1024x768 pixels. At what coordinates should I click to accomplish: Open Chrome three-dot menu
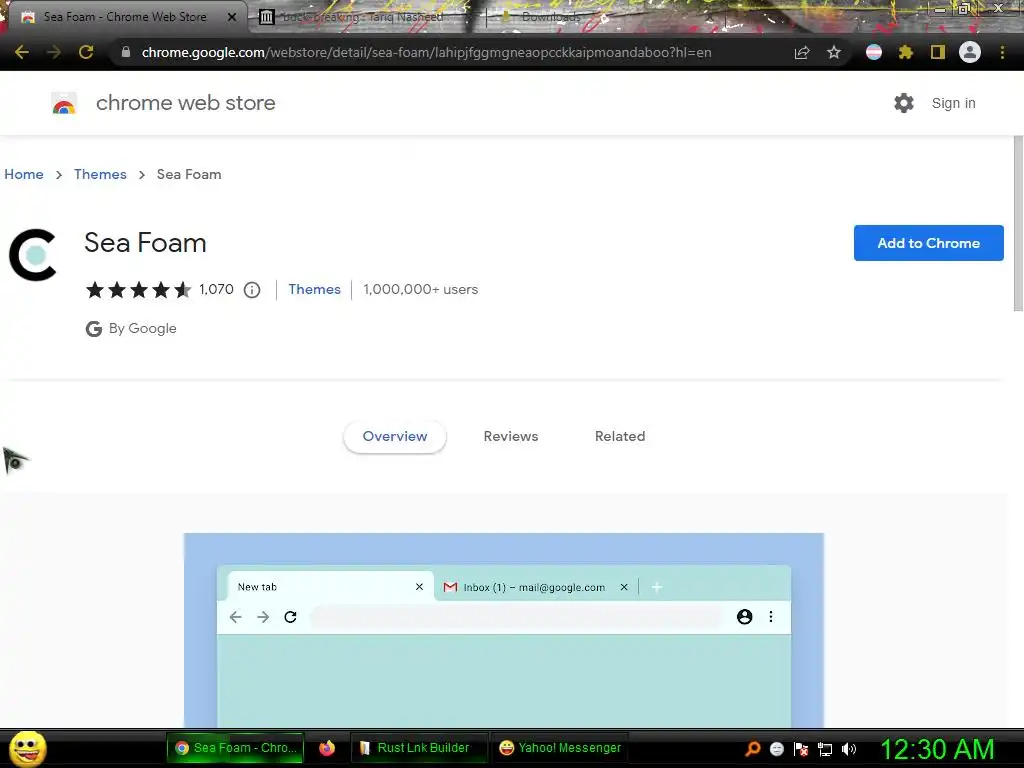tap(1002, 52)
